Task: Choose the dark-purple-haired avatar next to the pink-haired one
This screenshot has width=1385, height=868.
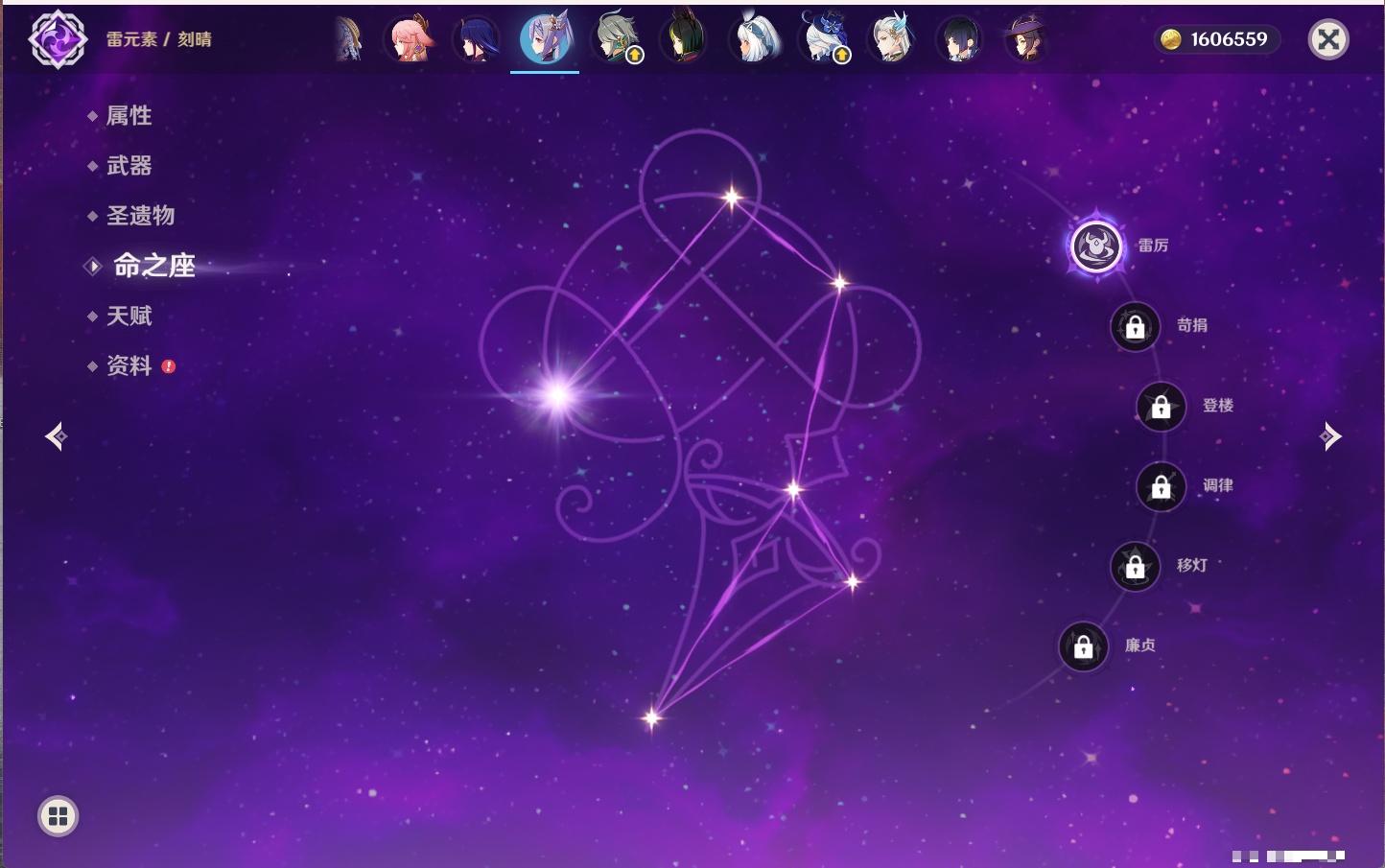Action: 477,39
